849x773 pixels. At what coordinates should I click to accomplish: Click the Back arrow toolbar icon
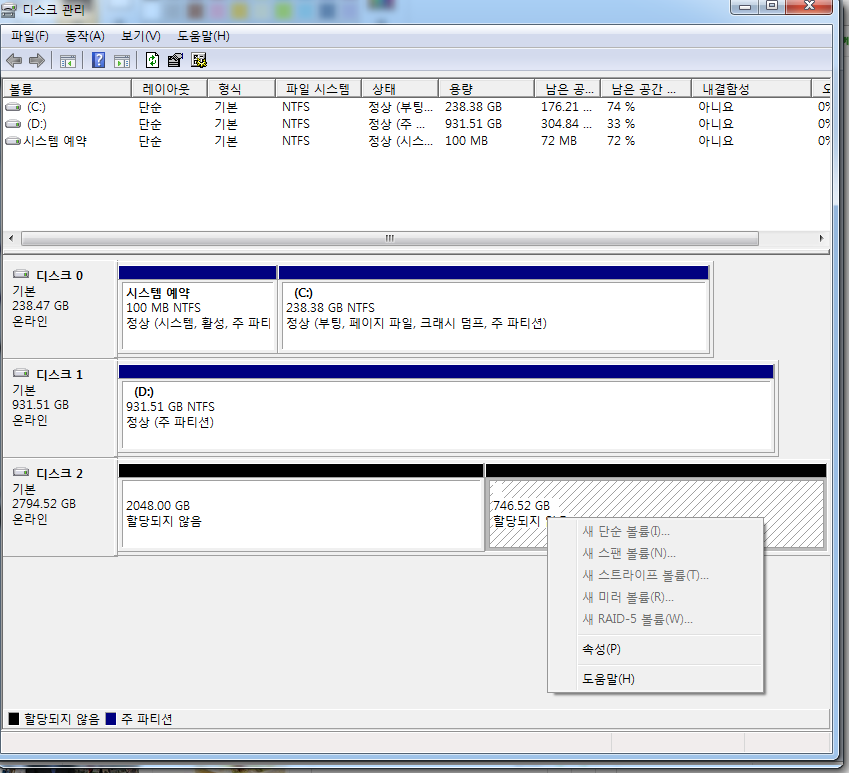click(x=14, y=60)
